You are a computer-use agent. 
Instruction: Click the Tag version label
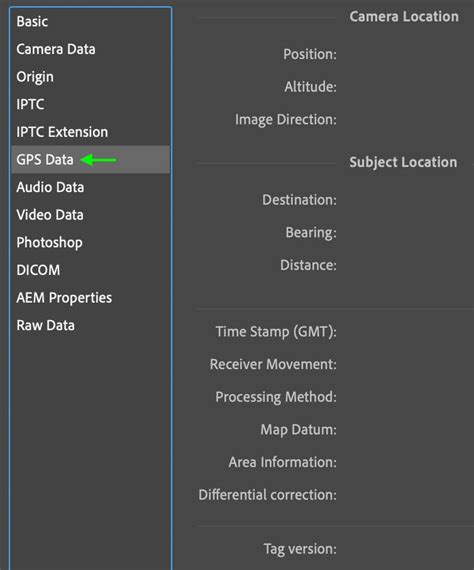pos(300,549)
